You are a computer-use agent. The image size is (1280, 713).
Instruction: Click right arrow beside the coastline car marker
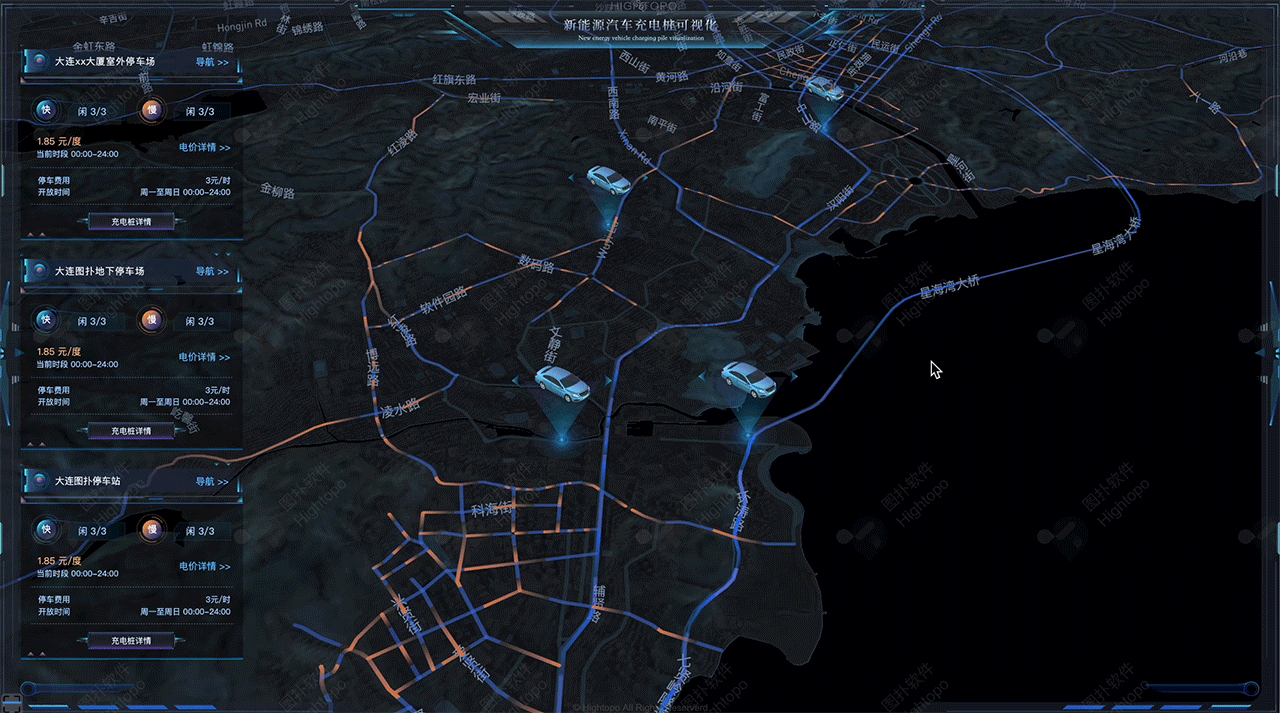point(793,377)
